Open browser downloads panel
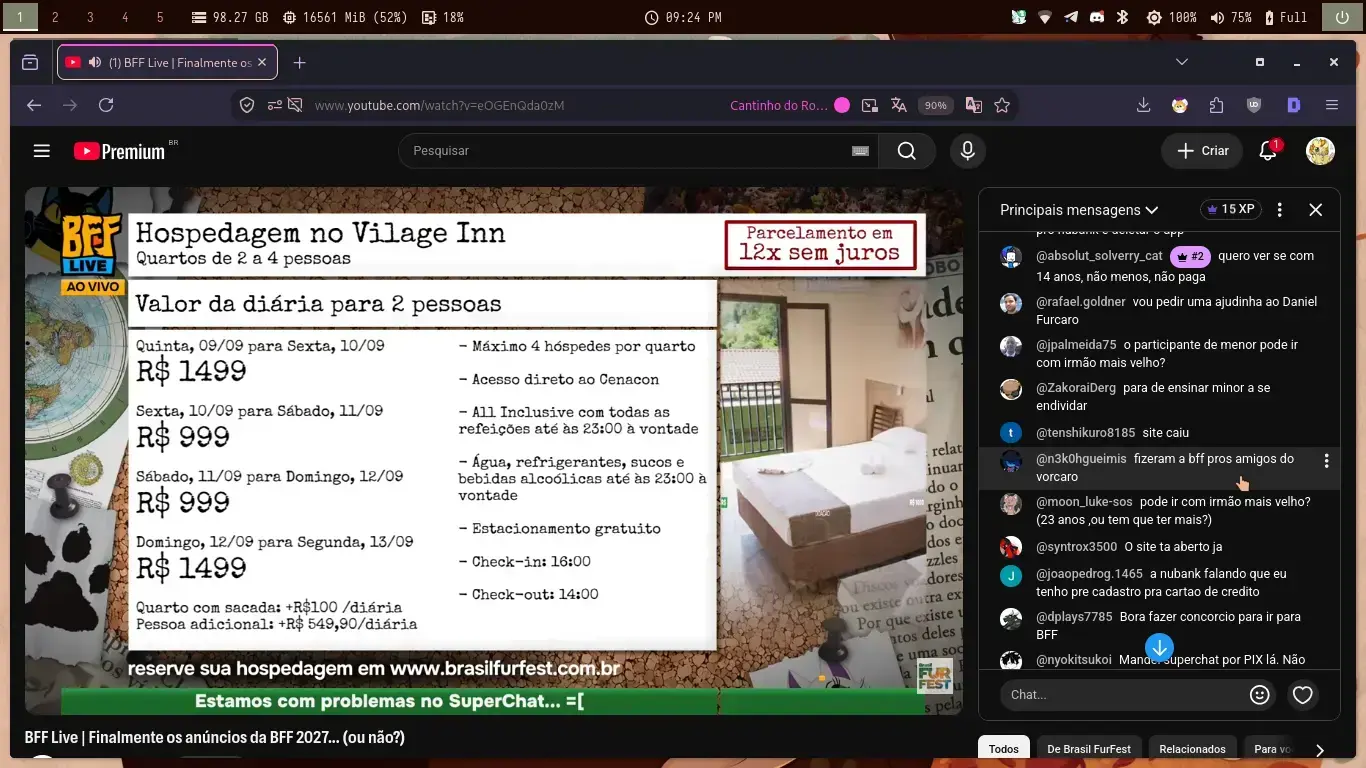Screen dimensions: 1366x768 click(1144, 105)
